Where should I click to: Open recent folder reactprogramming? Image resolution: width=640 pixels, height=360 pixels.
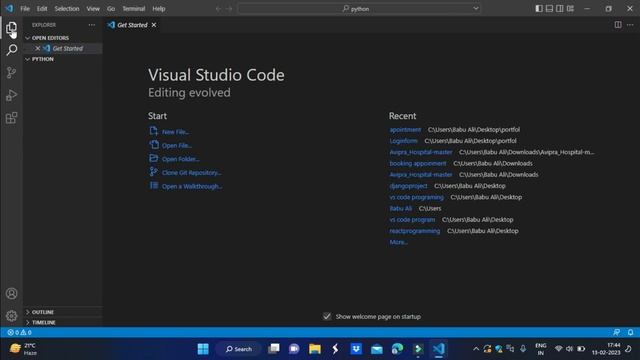pyautogui.click(x=415, y=231)
